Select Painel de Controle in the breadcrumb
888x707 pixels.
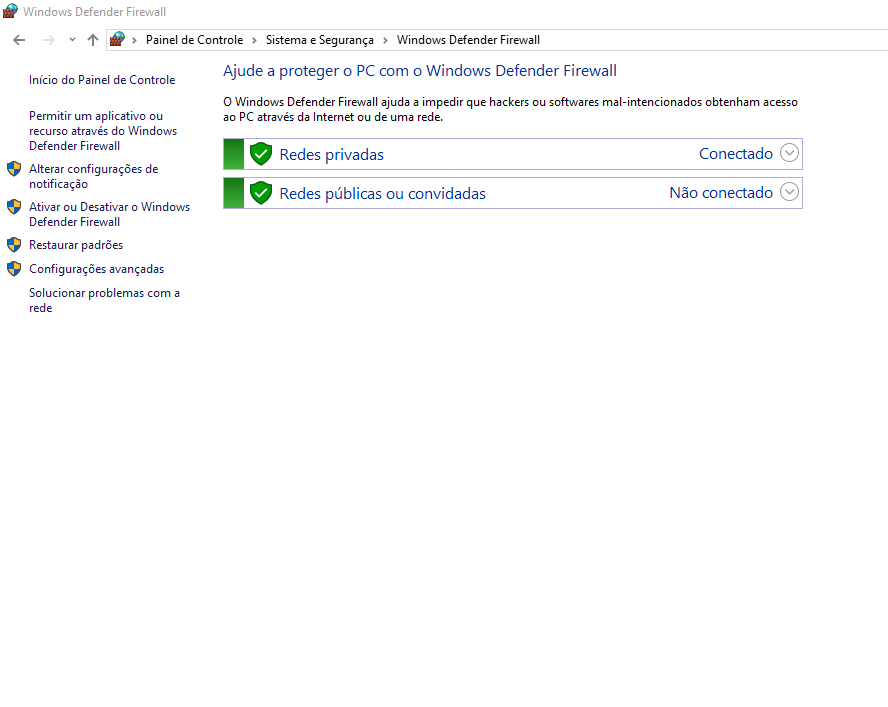tap(194, 40)
